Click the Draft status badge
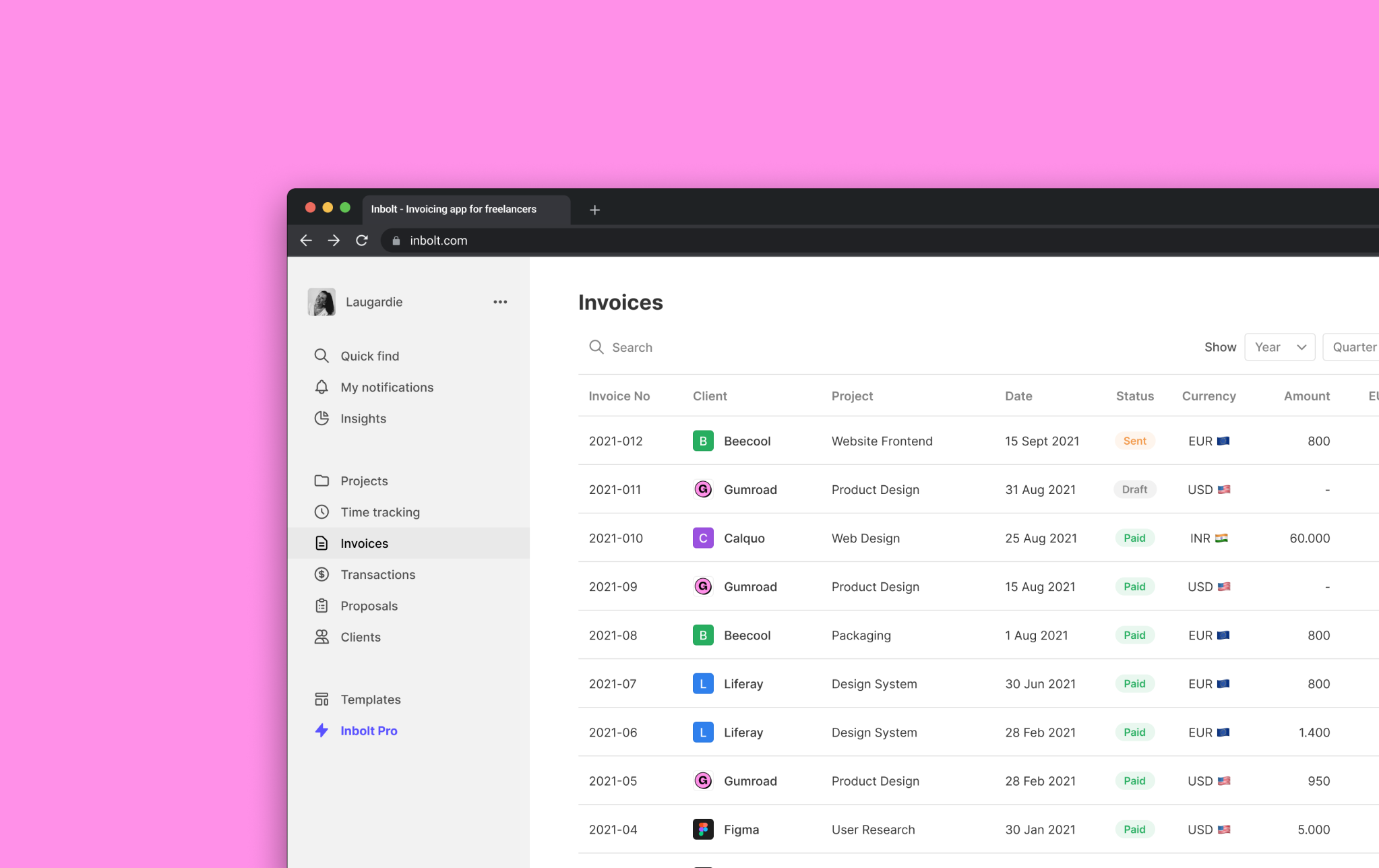 point(1135,489)
